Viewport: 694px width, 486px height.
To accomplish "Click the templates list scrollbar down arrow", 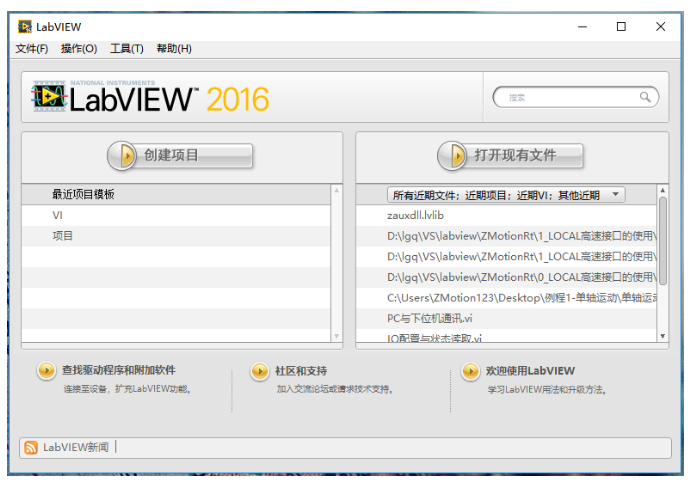I will (336, 336).
